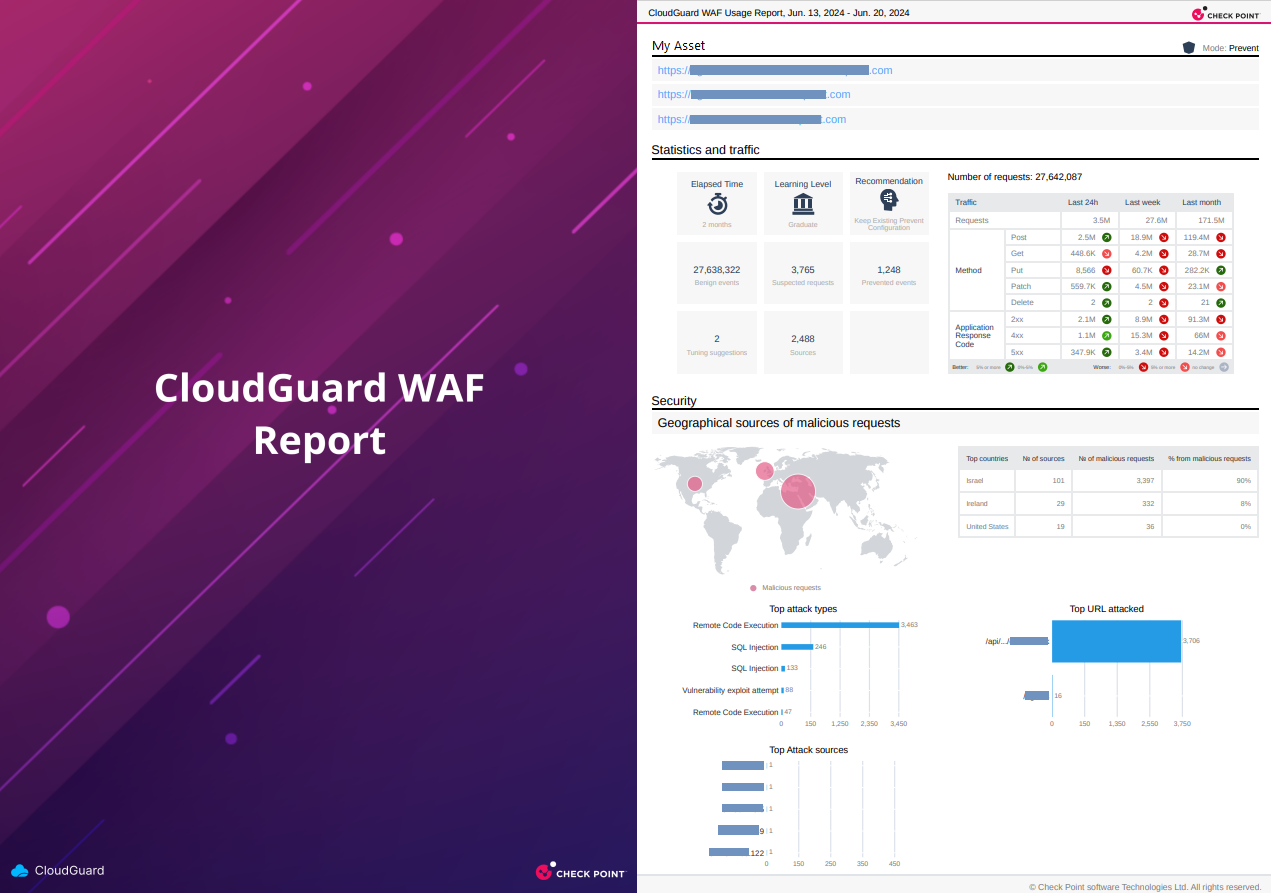Click the shield icon beside Mode: Prevent
The width and height of the screenshot is (1271, 893).
click(1189, 47)
